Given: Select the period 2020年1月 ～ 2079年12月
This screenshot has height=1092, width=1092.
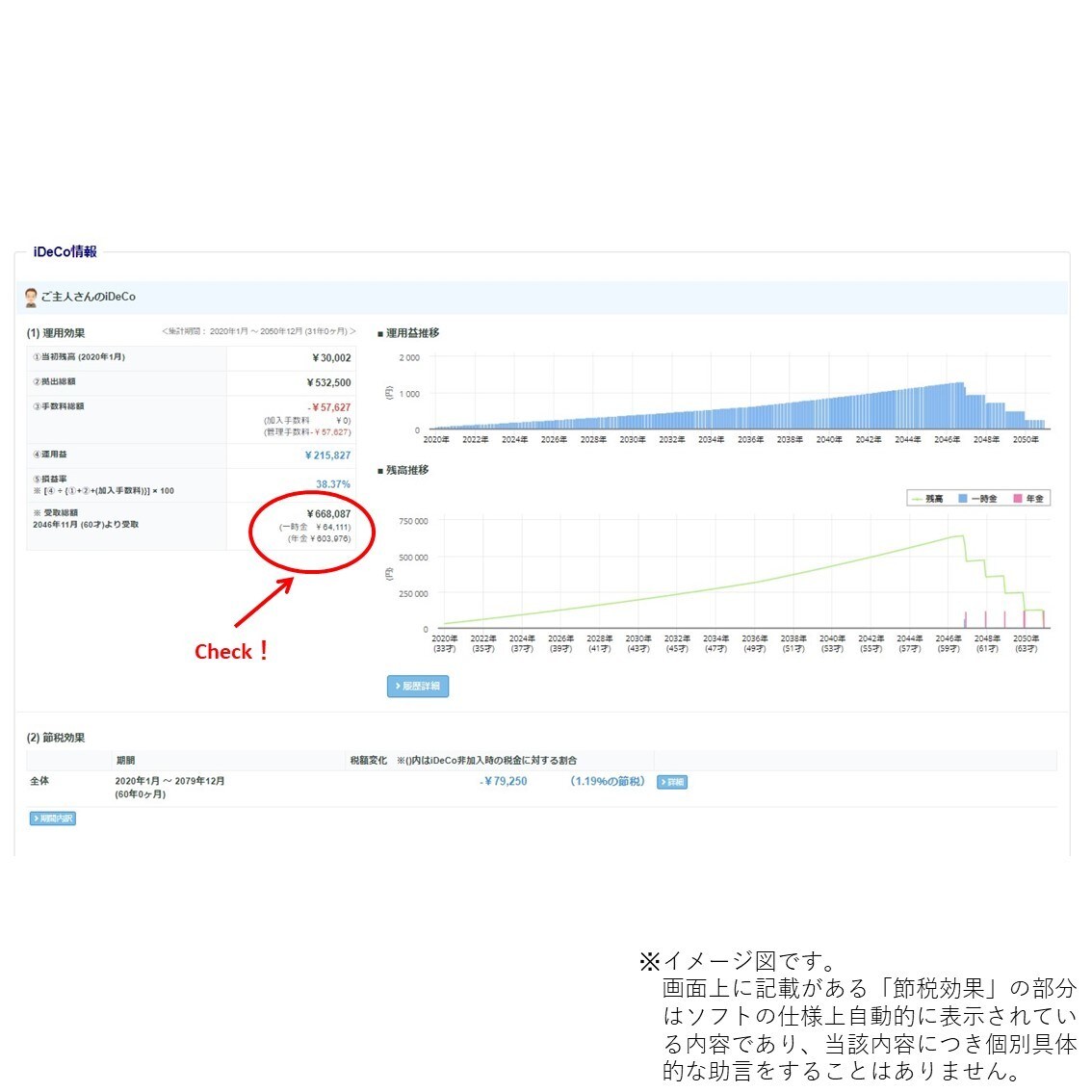Looking at the screenshot, I should (x=169, y=781).
